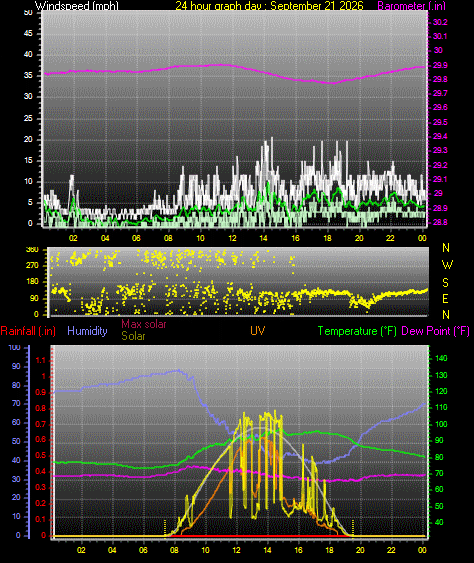Click the W compass direction label
This screenshot has width=474, height=563.
click(447, 265)
